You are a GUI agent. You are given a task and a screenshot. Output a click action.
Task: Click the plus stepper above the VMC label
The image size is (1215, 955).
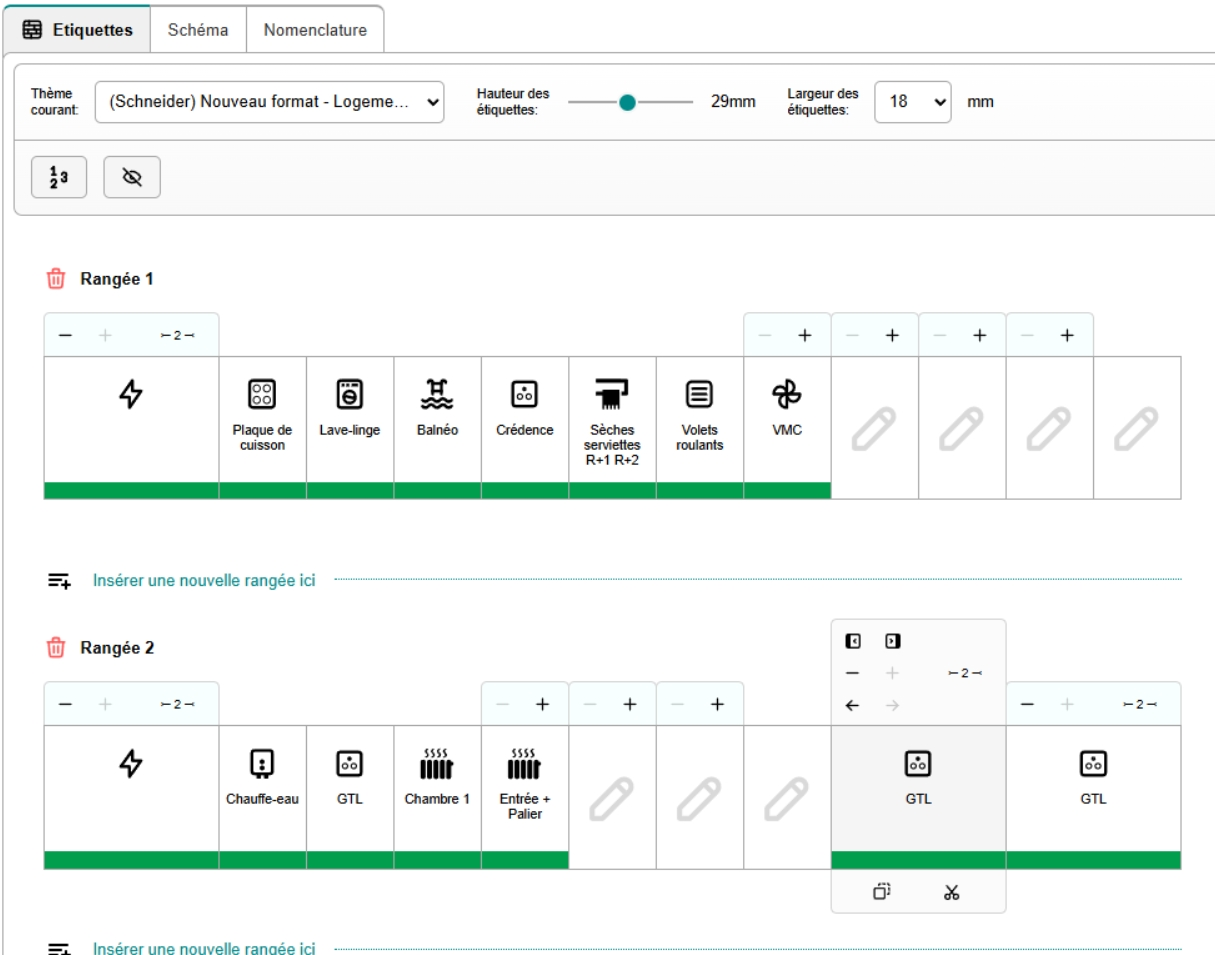(804, 336)
